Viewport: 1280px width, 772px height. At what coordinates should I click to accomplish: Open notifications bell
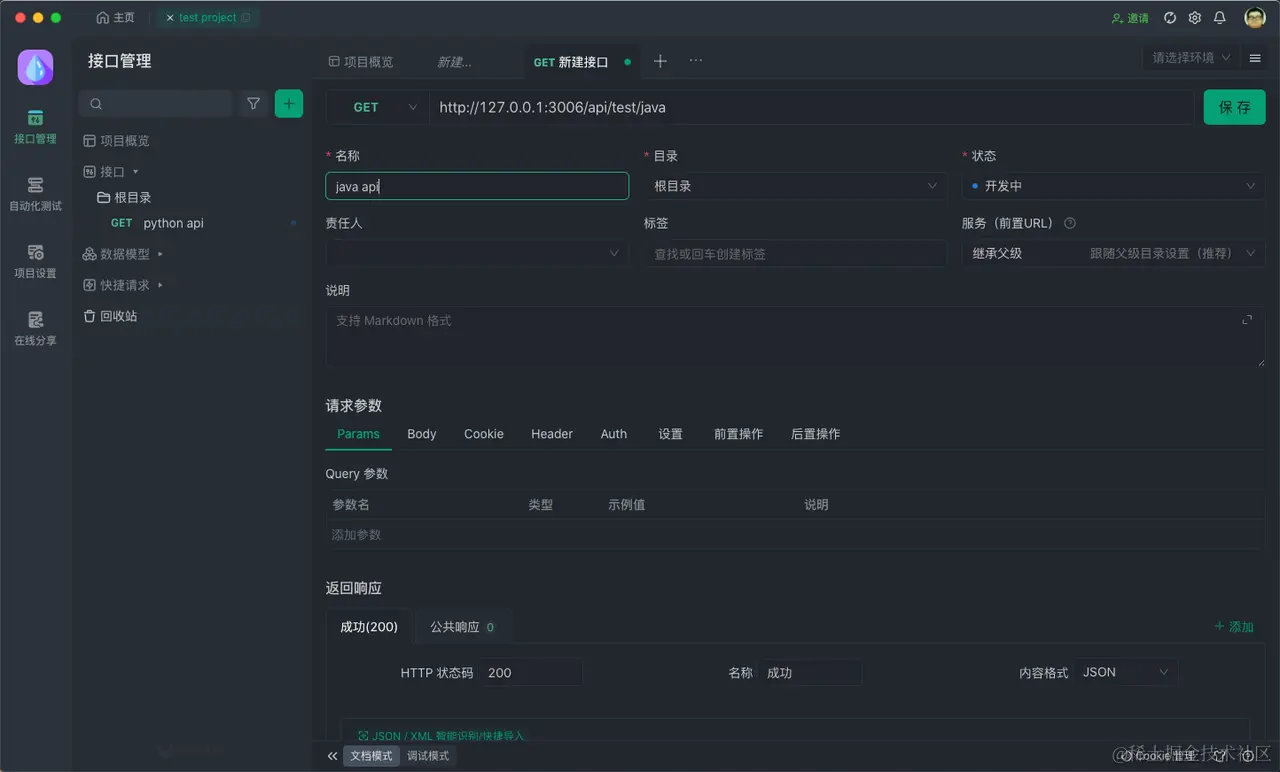coord(1220,18)
